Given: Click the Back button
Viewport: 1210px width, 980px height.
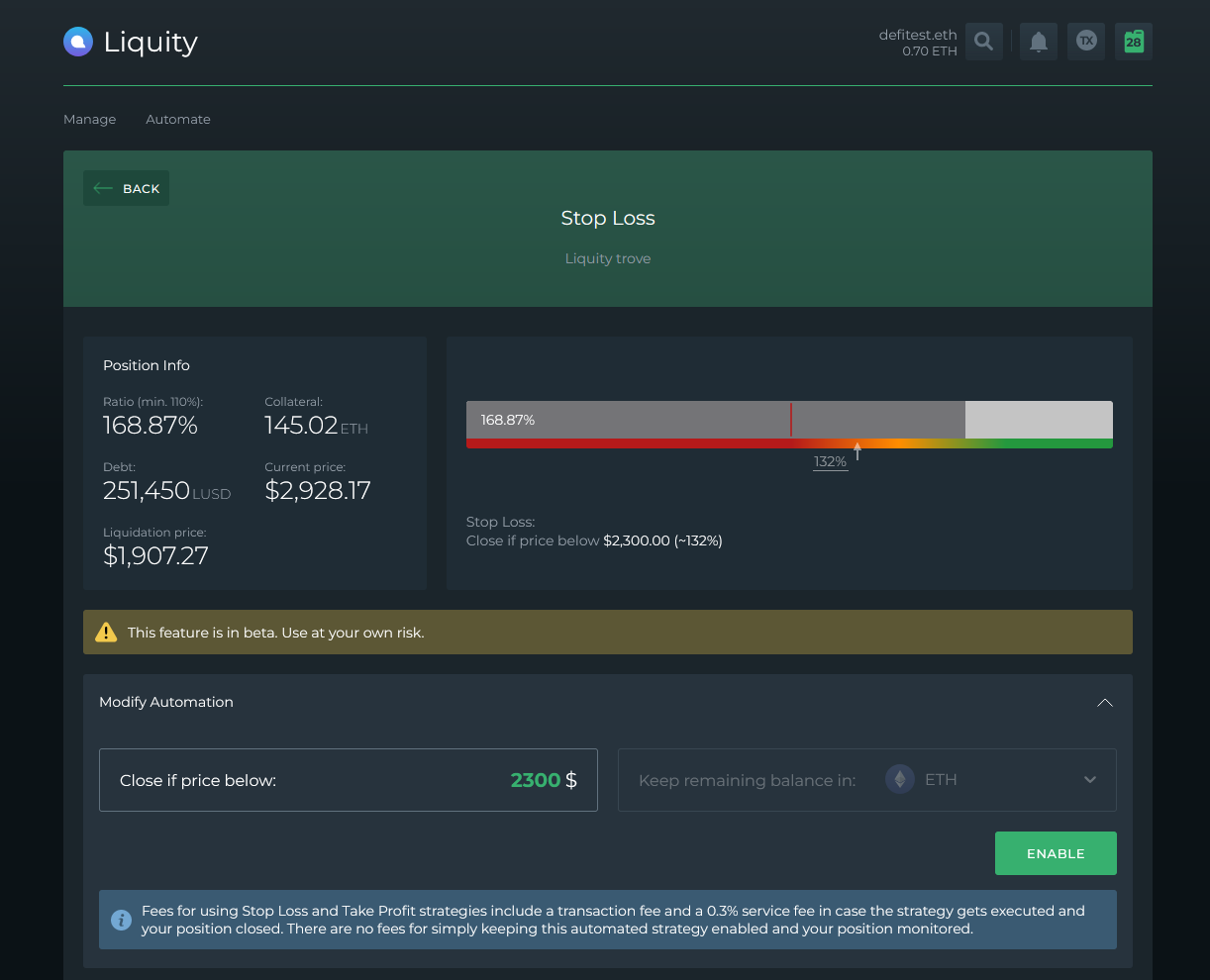Looking at the screenshot, I should (127, 188).
